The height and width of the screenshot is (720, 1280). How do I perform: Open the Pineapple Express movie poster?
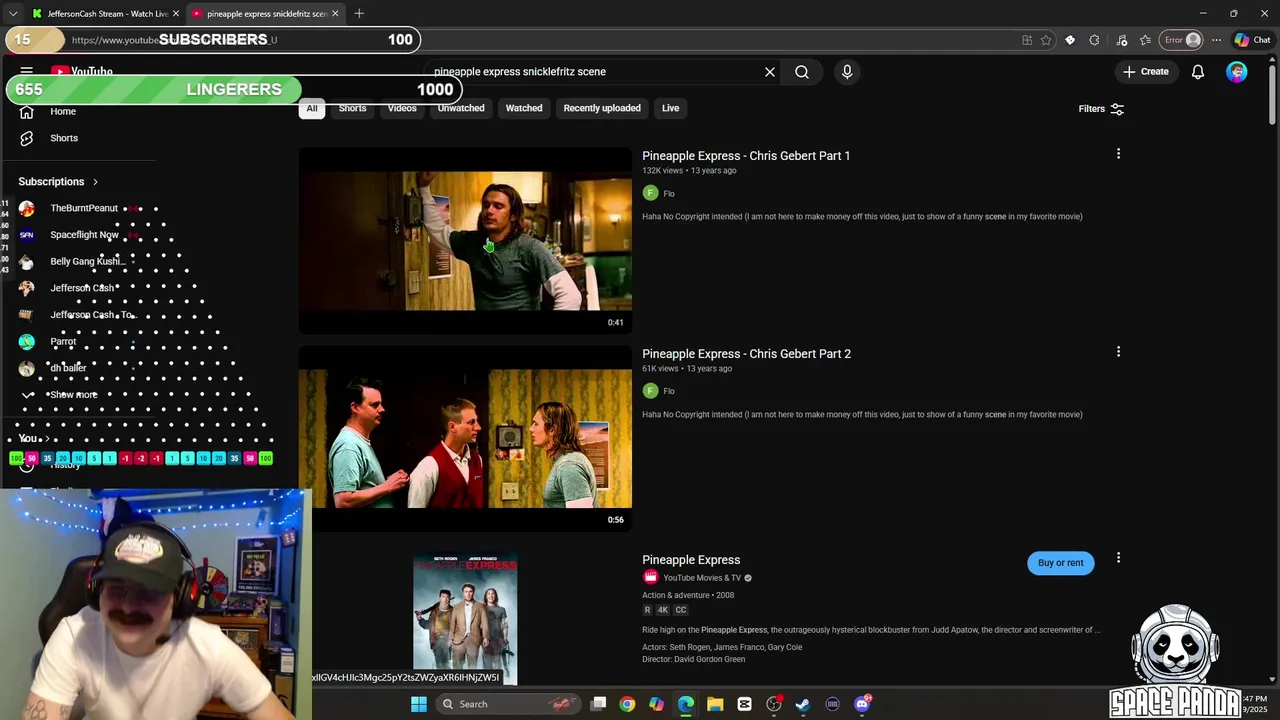pyautogui.click(x=465, y=619)
